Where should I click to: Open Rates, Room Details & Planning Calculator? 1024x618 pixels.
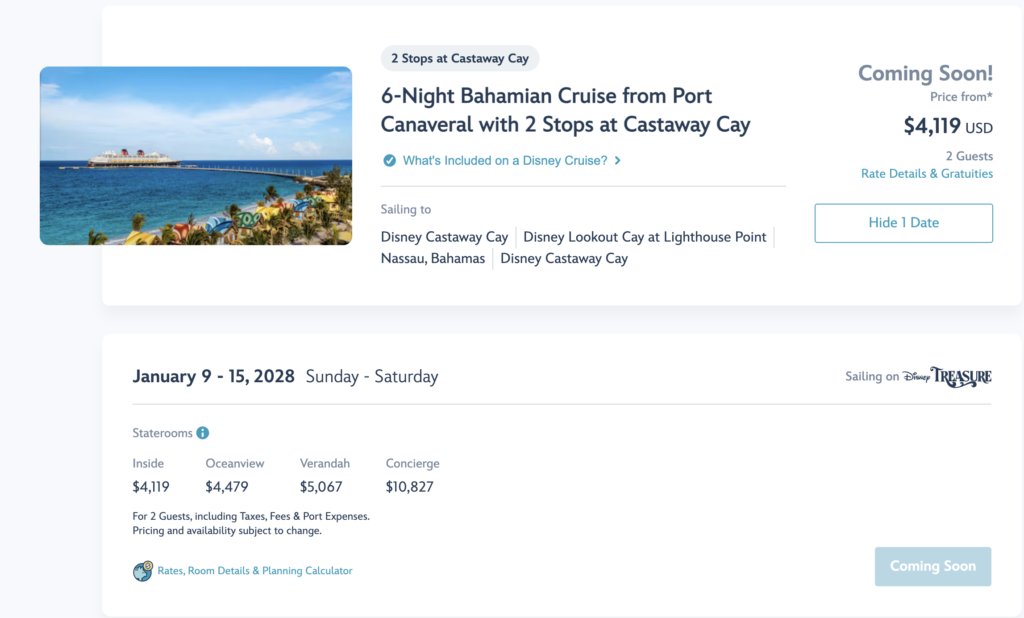coord(255,571)
